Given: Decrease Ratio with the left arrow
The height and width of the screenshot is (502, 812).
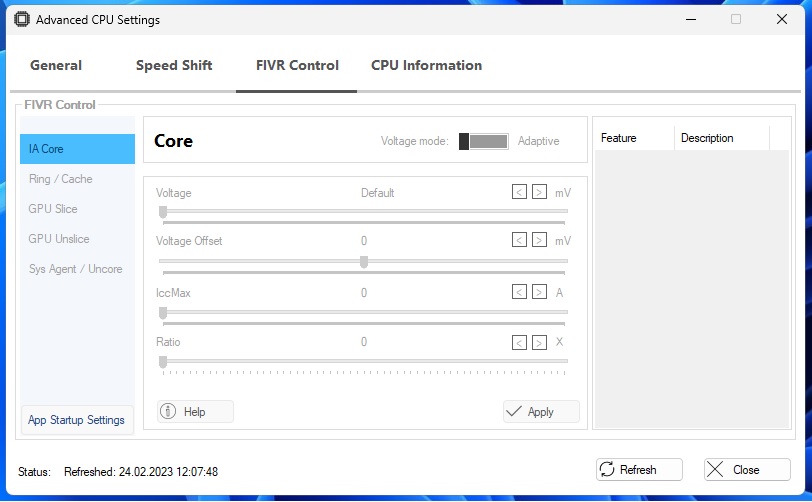Looking at the screenshot, I should tap(519, 342).
